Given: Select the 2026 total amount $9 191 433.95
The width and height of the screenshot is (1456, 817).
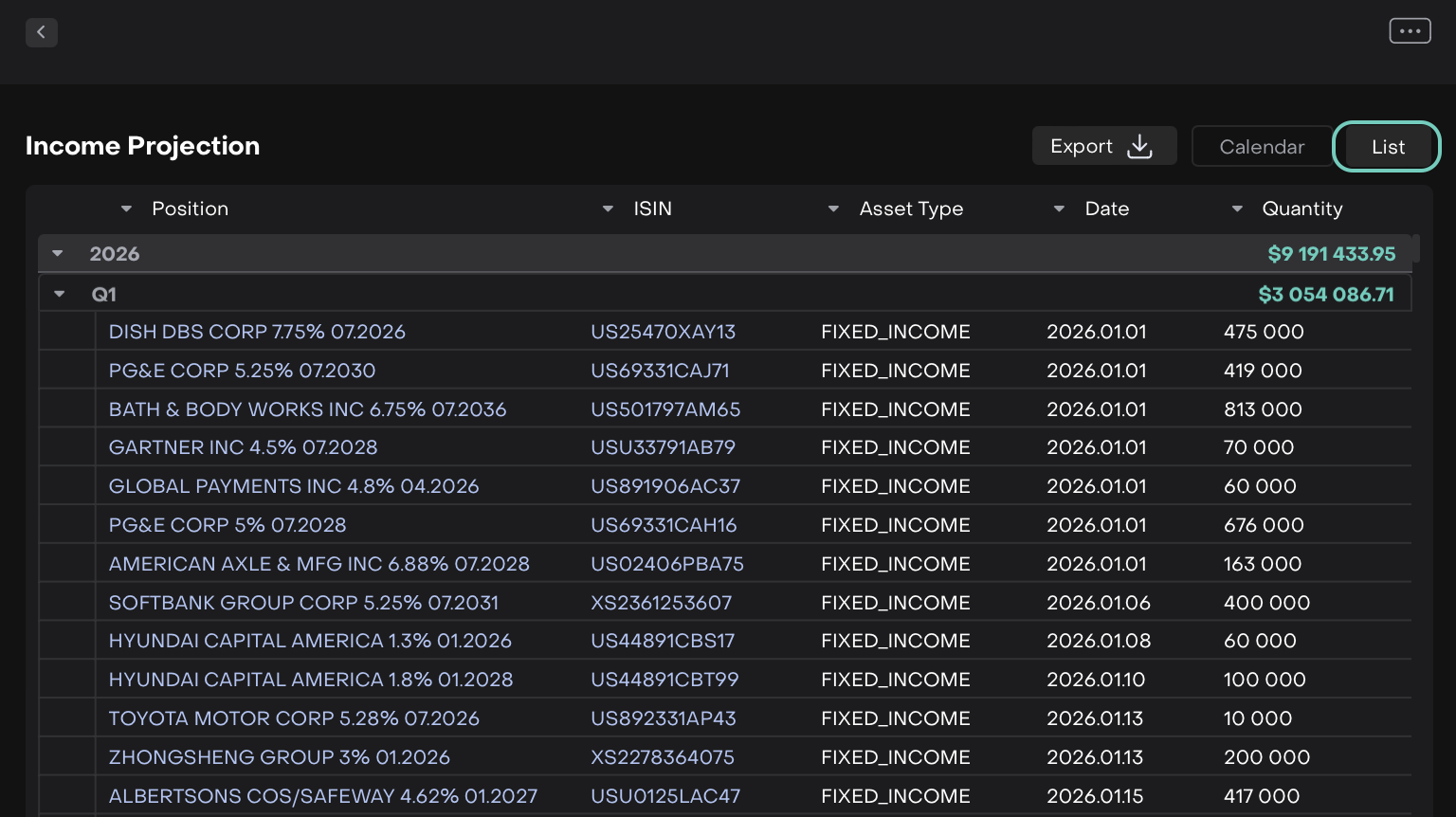Looking at the screenshot, I should coord(1331,254).
